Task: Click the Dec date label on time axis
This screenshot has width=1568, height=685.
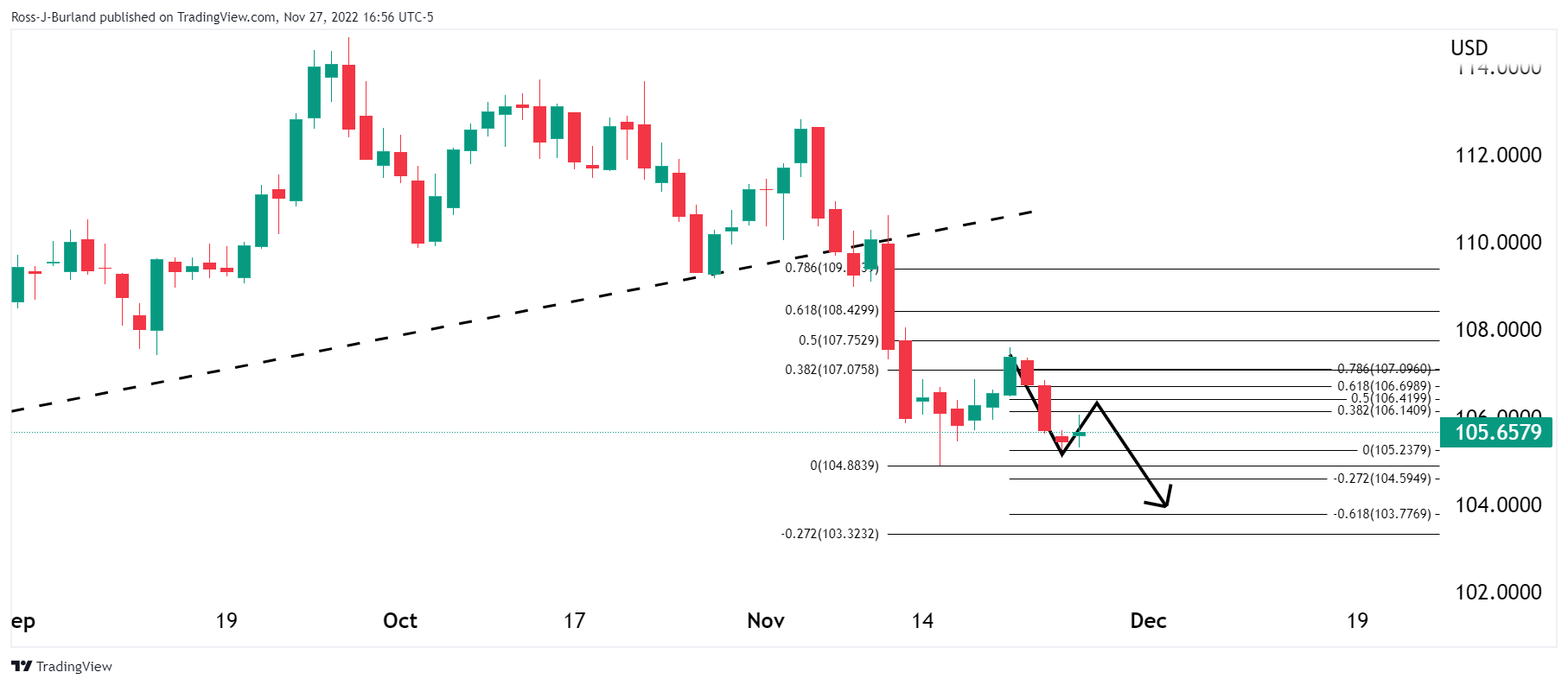Action: point(1148,620)
